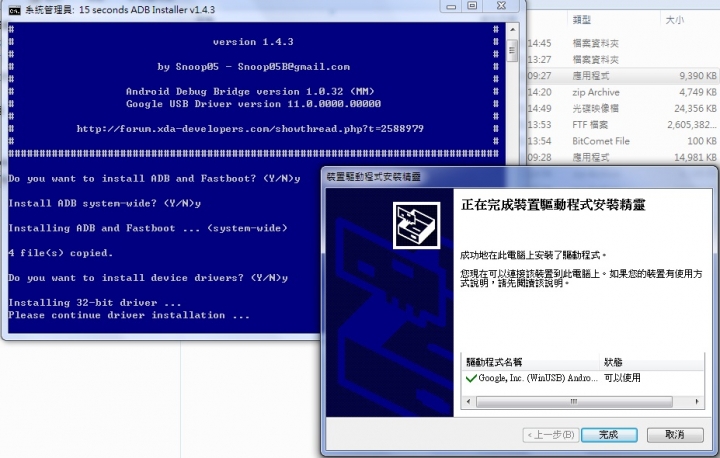Click the xda-developers forum URL in console

250,129
